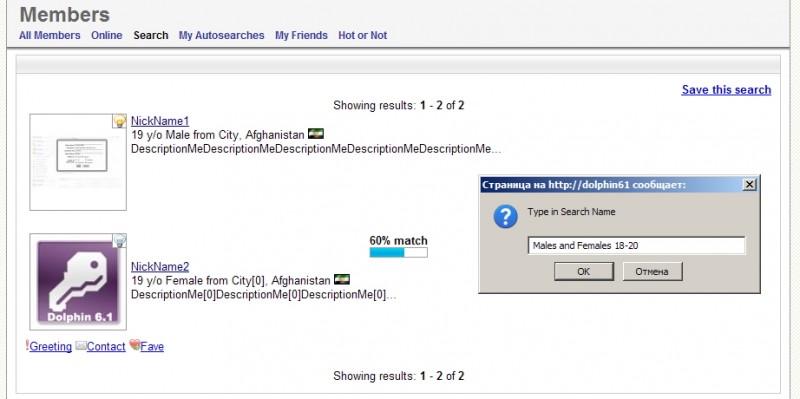The height and width of the screenshot is (399, 800).
Task: Click the red exclamation Greeting icon
Action: click(x=27, y=346)
